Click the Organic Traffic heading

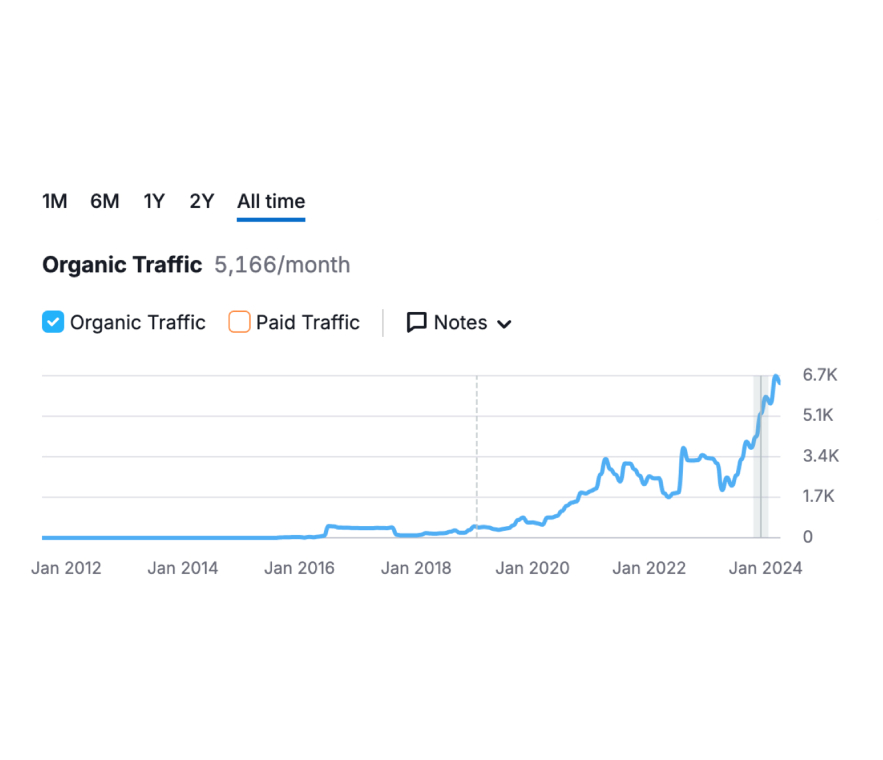(x=122, y=265)
